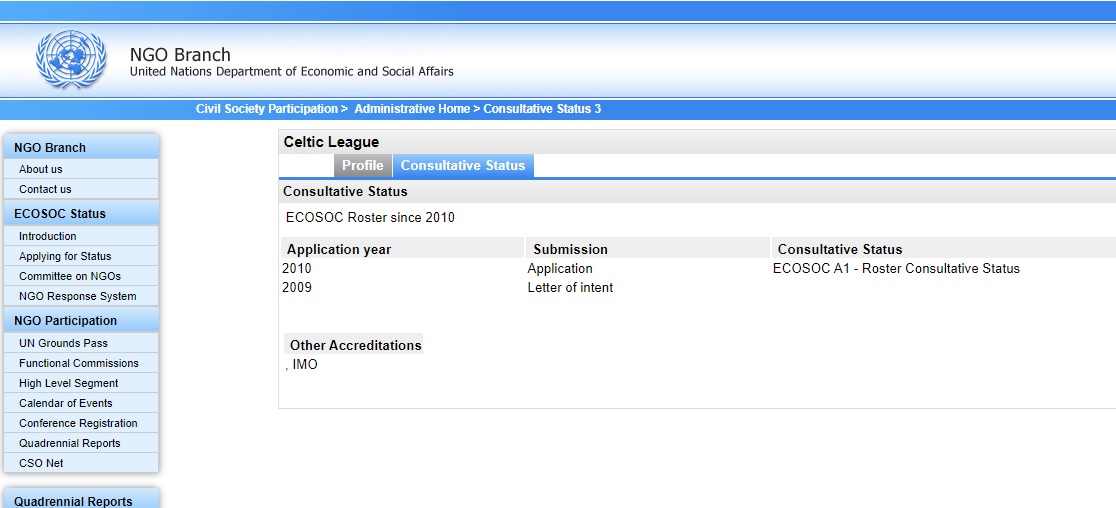Click the 'Letter of intent' cell
Image resolution: width=1116 pixels, height=508 pixels.
570,287
